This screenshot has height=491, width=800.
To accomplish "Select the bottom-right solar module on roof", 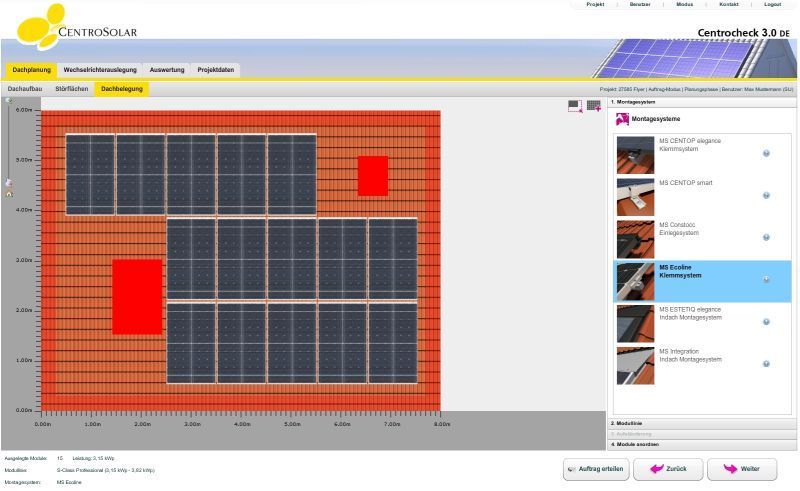I will point(393,343).
